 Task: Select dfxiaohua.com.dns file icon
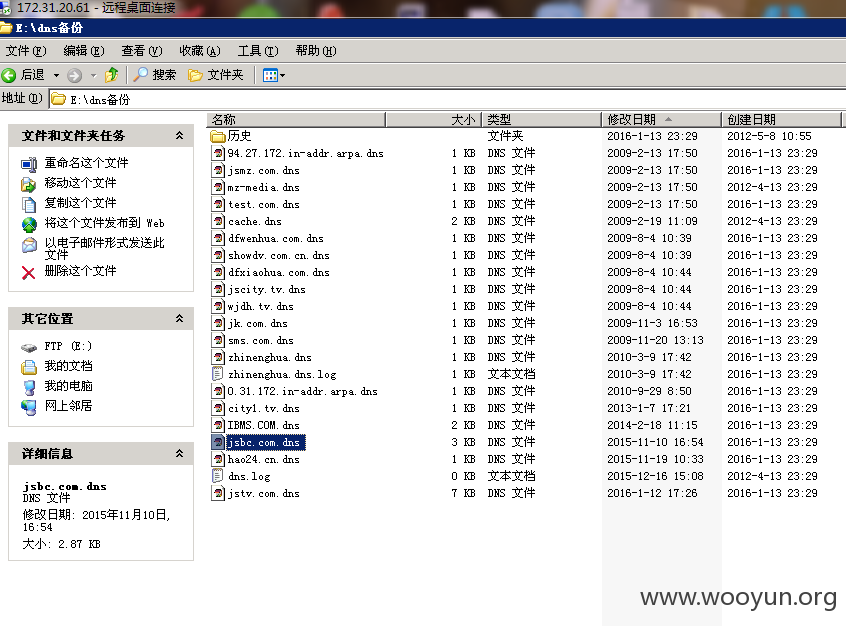click(218, 272)
